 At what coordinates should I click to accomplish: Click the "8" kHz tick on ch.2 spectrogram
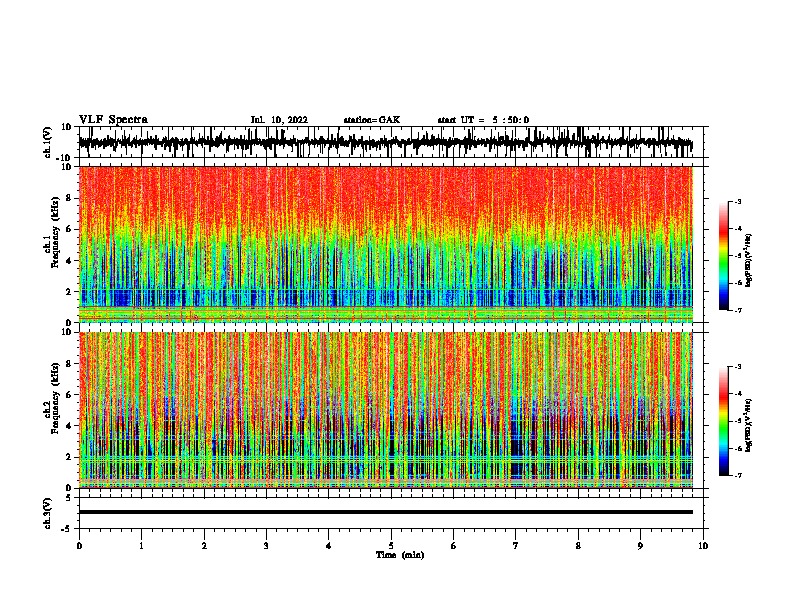tap(69, 364)
